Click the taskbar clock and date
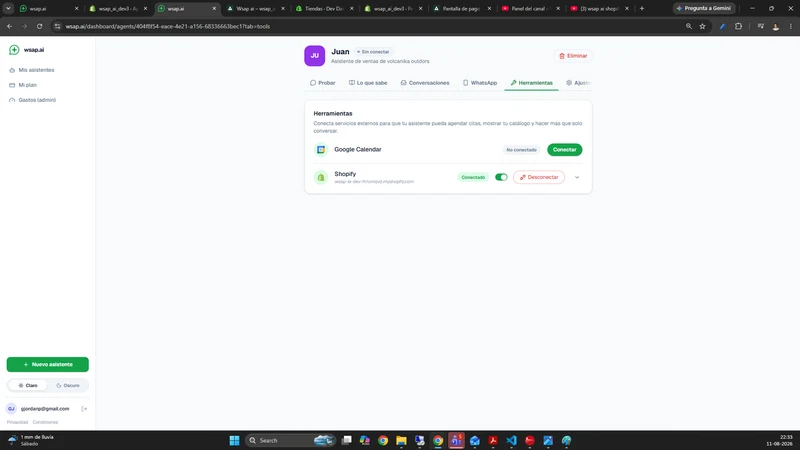The image size is (800, 450). pos(779,440)
